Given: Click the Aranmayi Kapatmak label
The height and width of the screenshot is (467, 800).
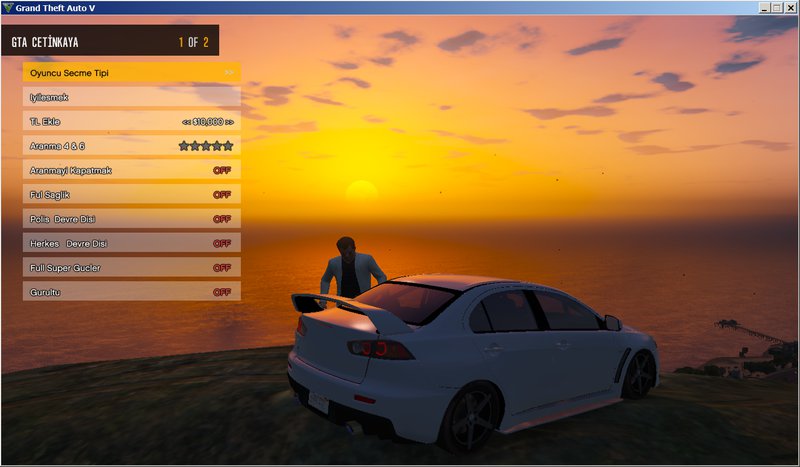Looking at the screenshot, I should point(70,170).
